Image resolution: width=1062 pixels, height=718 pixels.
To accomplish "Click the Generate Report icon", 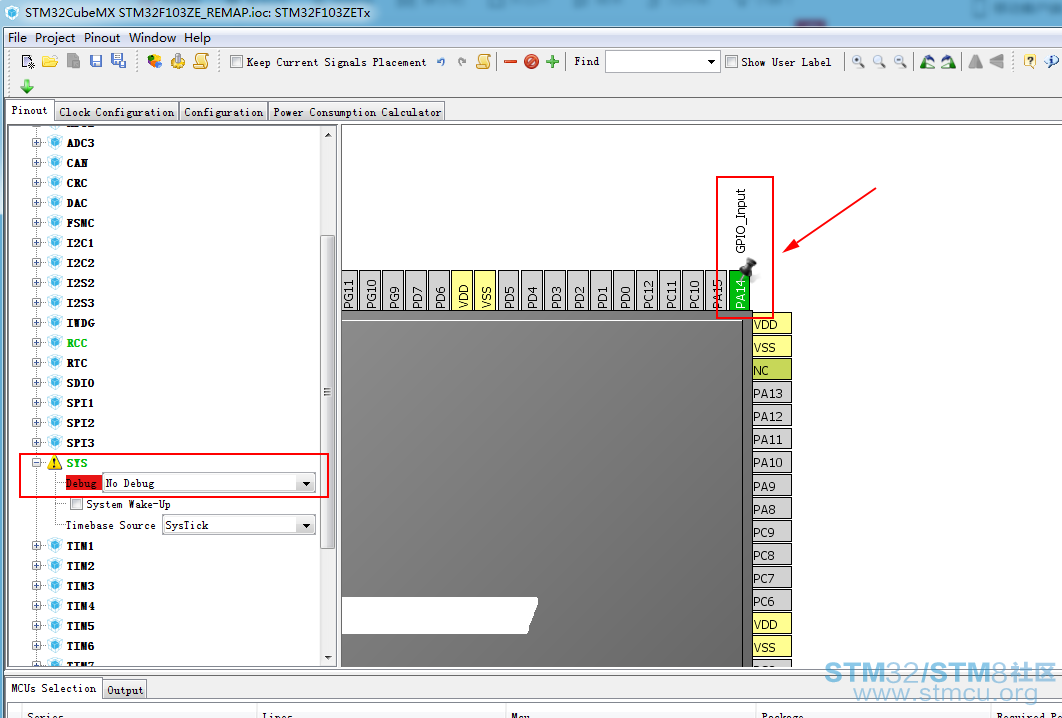I will tap(154, 62).
